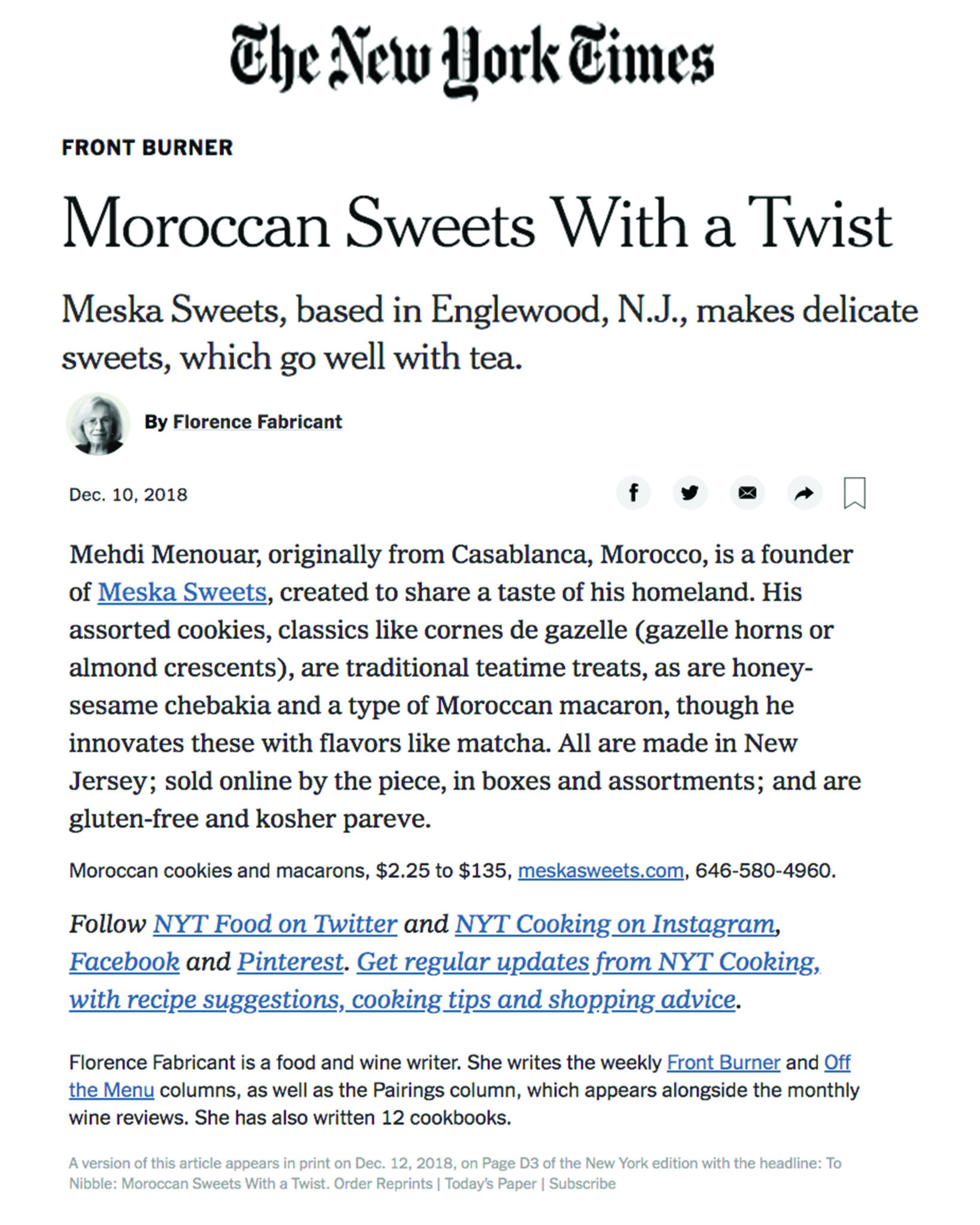The width and height of the screenshot is (980, 1225).
Task: Share article on Facebook
Action: point(633,493)
